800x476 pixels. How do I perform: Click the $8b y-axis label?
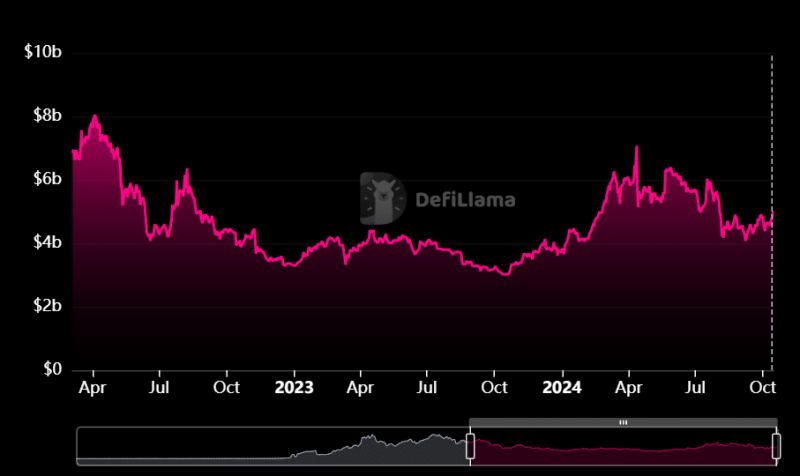[x=47, y=115]
